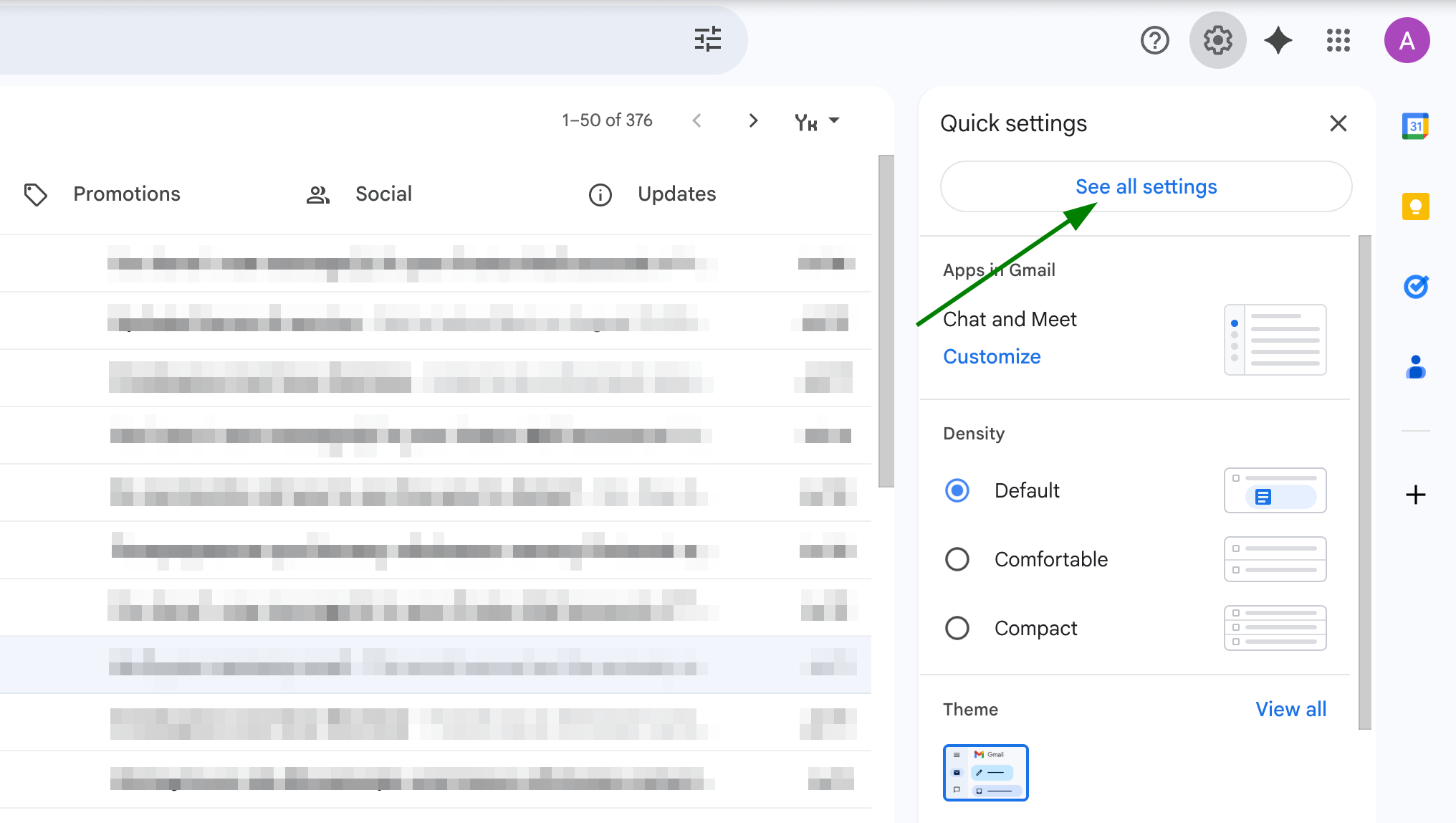Go to the next page of emails
This screenshot has width=1456, height=823.
click(x=753, y=120)
